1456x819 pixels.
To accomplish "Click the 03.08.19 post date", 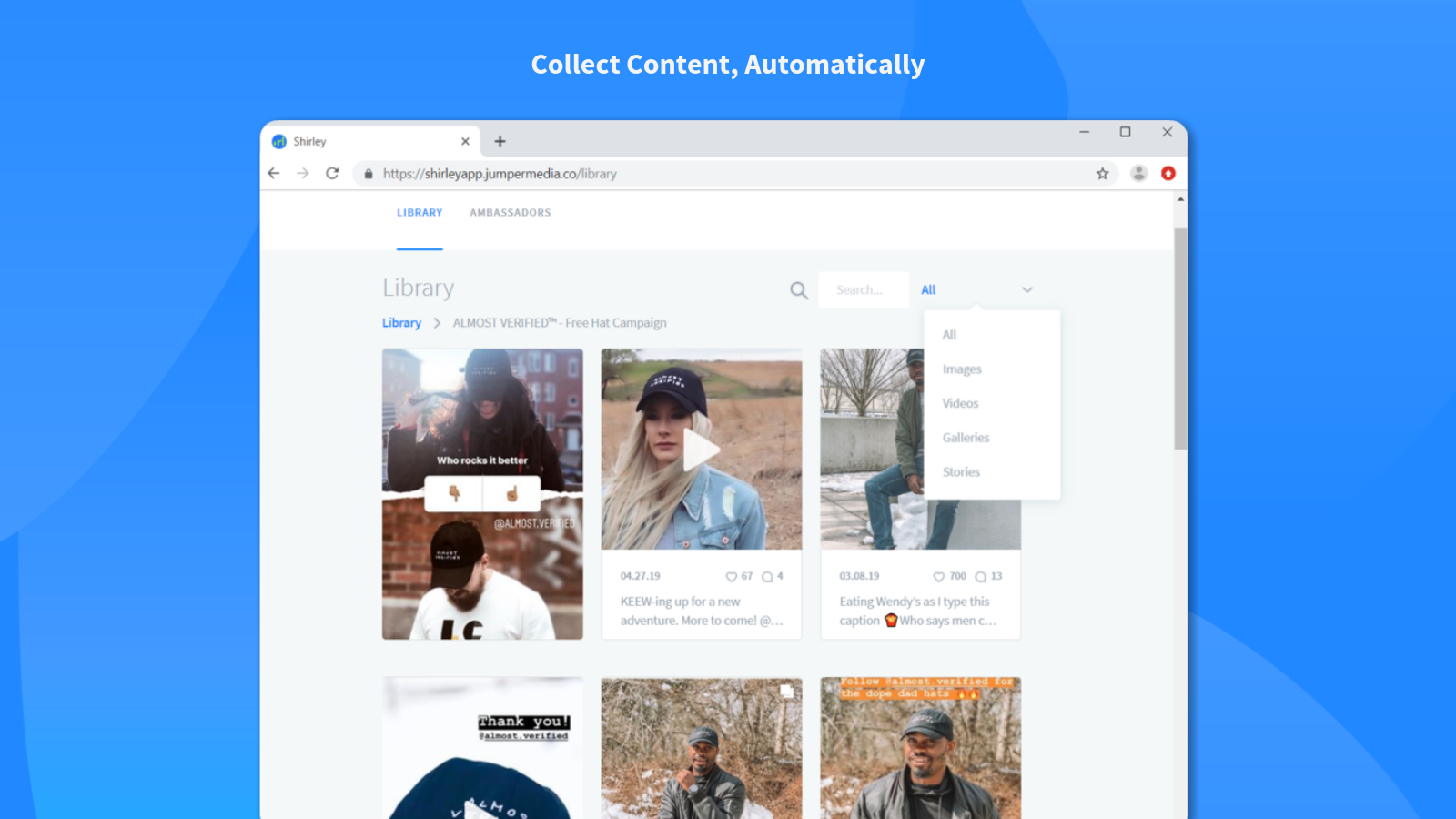I will click(859, 577).
